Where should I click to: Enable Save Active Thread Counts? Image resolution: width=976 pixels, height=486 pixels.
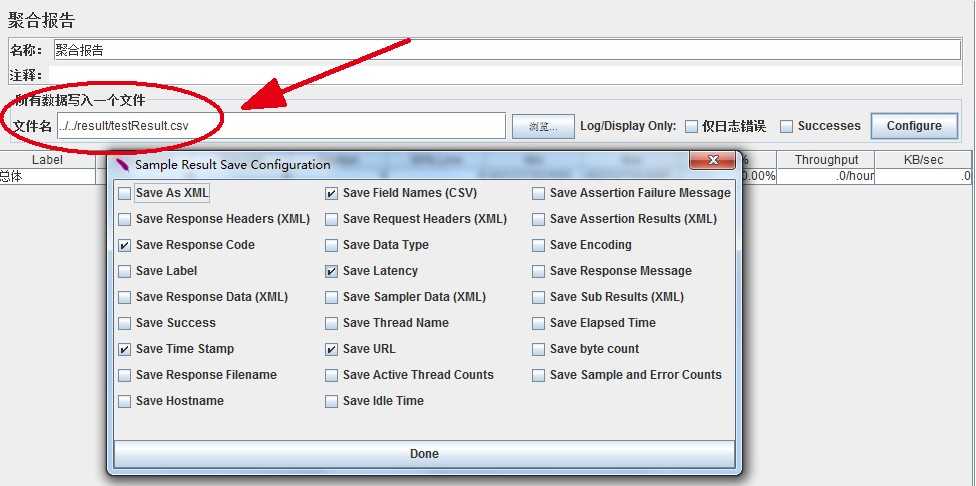click(332, 376)
